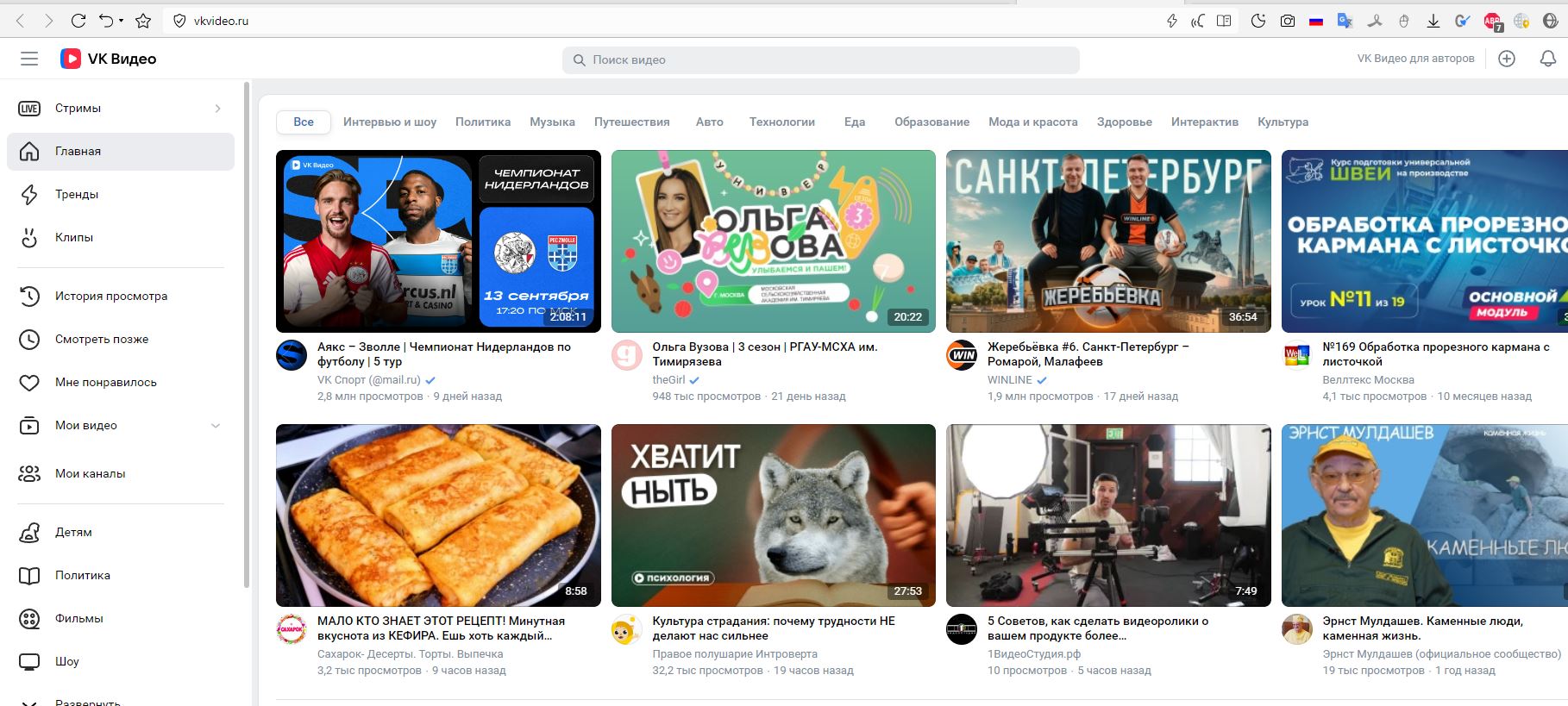Click the VK Видео logo

[109, 59]
